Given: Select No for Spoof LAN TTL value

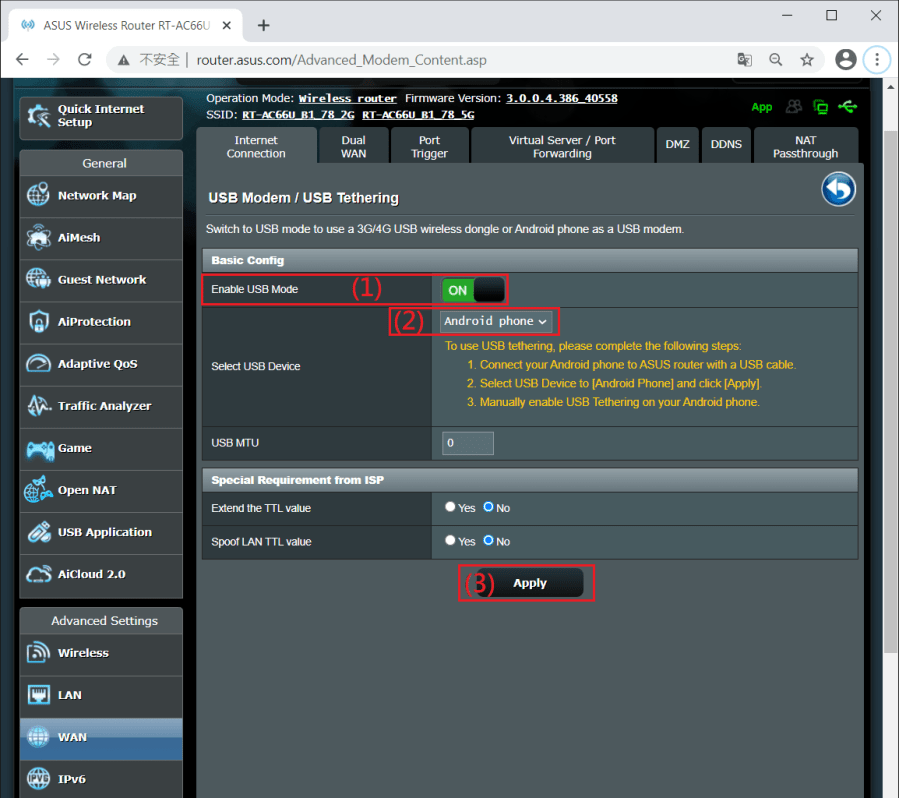Looking at the screenshot, I should [488, 541].
